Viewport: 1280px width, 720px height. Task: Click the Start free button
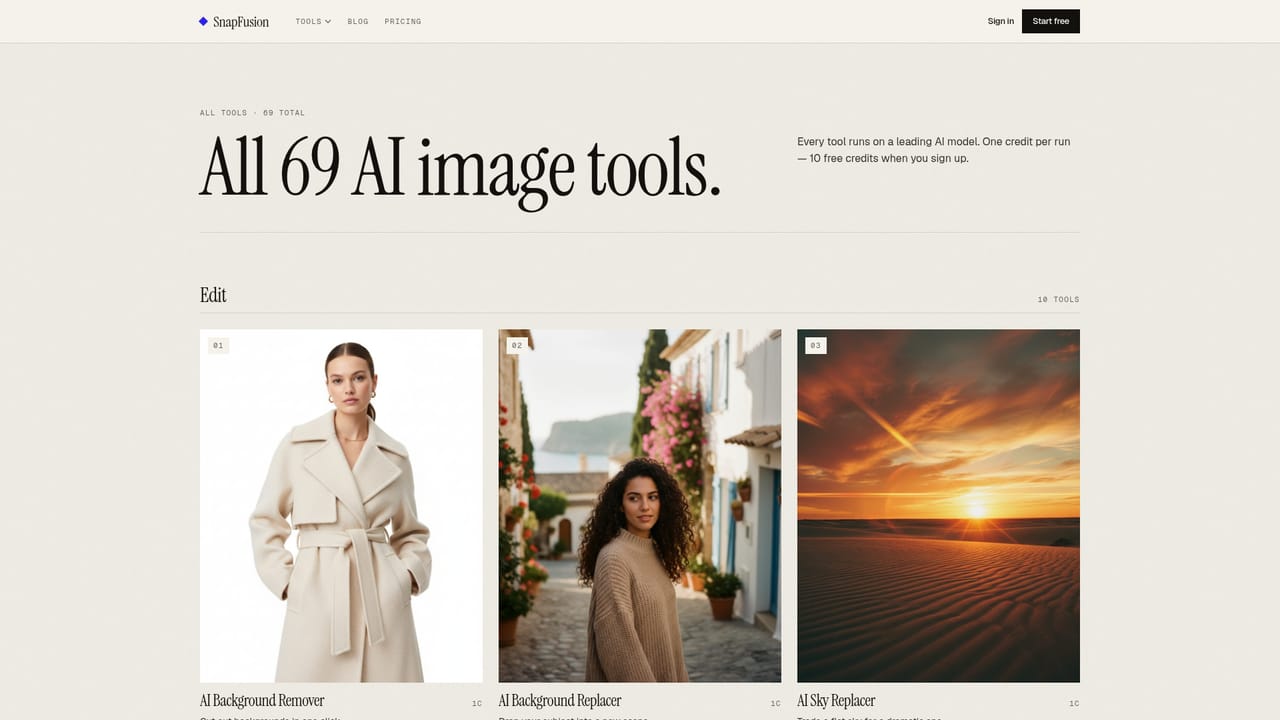tap(1051, 21)
